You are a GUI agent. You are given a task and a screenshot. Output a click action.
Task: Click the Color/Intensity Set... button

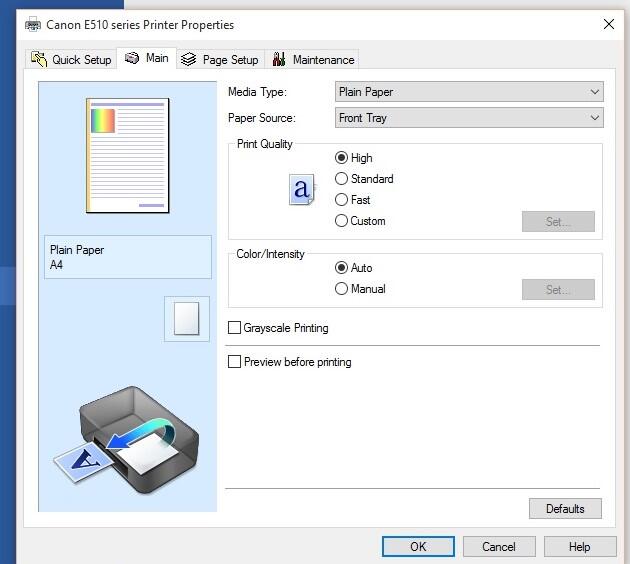(x=558, y=289)
